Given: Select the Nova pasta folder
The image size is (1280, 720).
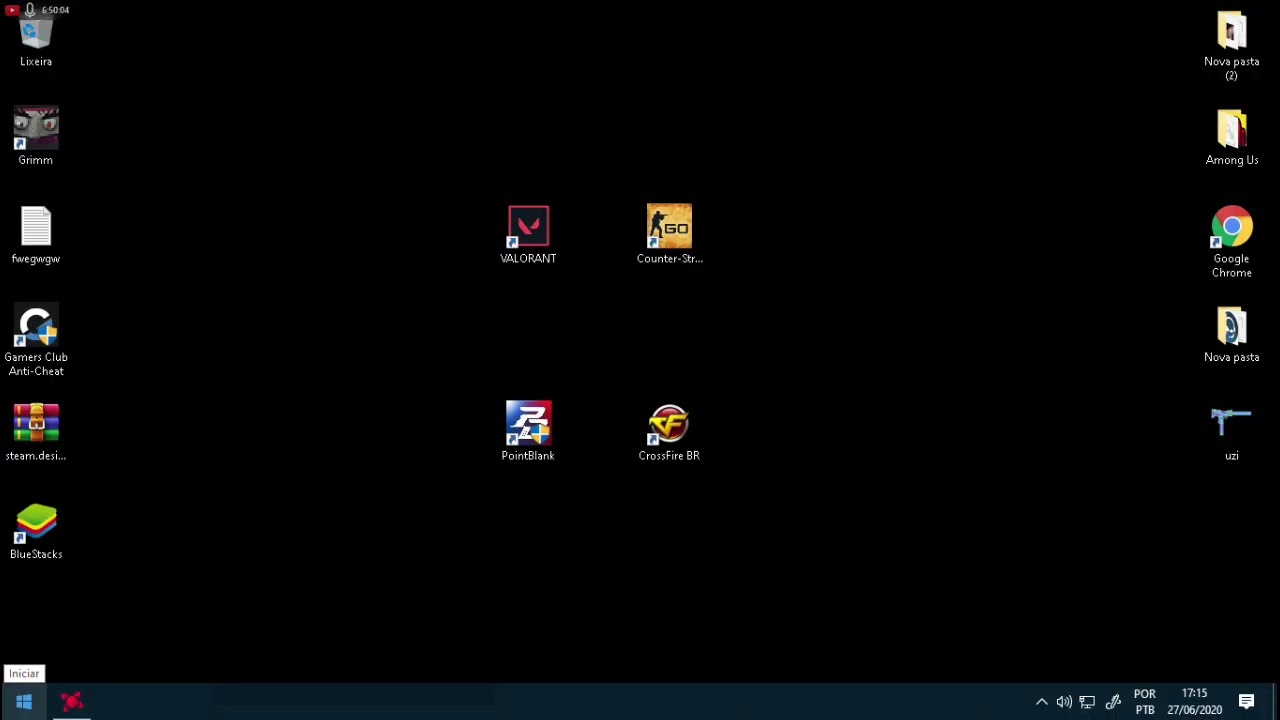Looking at the screenshot, I should click(1232, 334).
